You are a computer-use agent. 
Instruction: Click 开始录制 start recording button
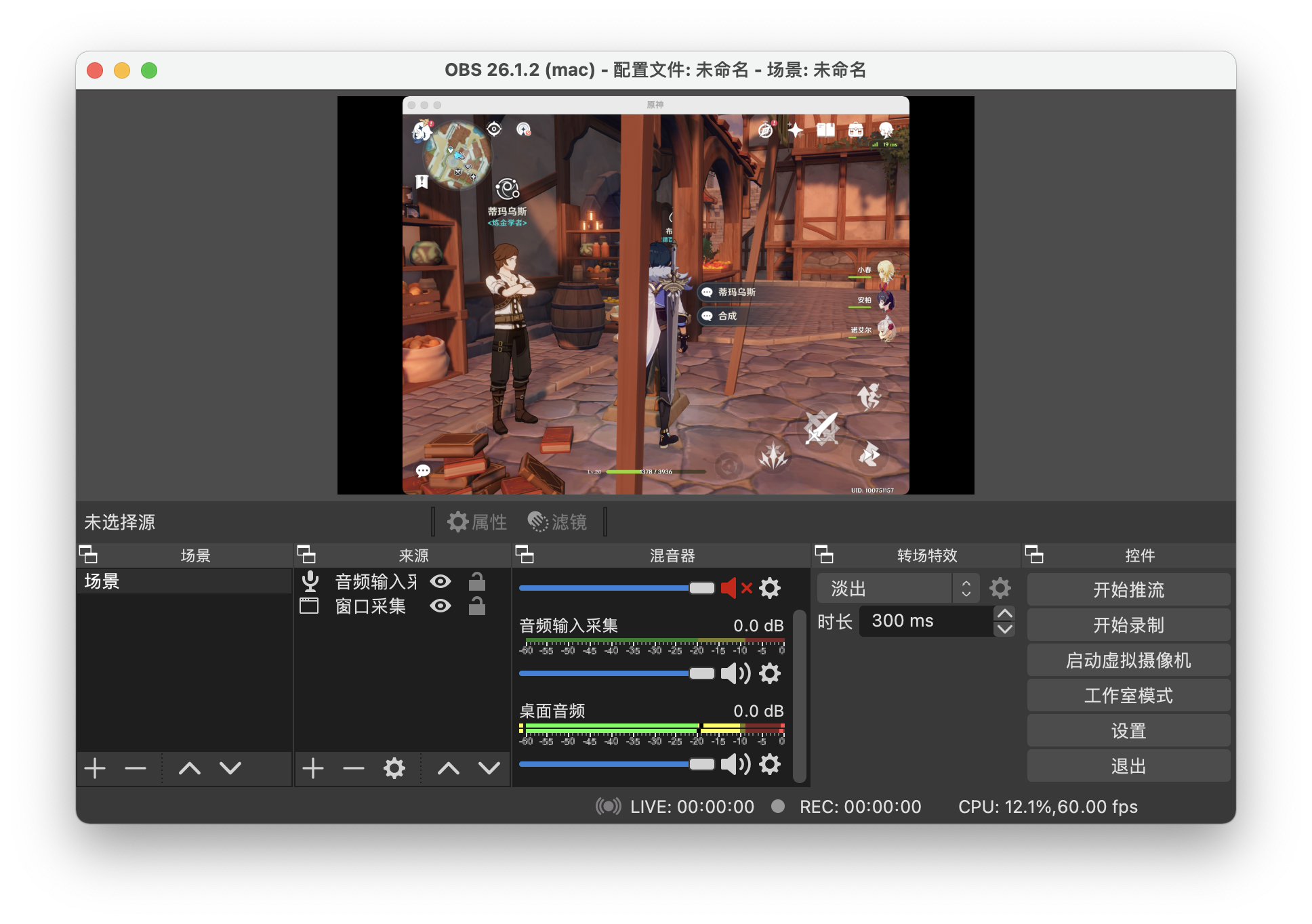click(1128, 625)
